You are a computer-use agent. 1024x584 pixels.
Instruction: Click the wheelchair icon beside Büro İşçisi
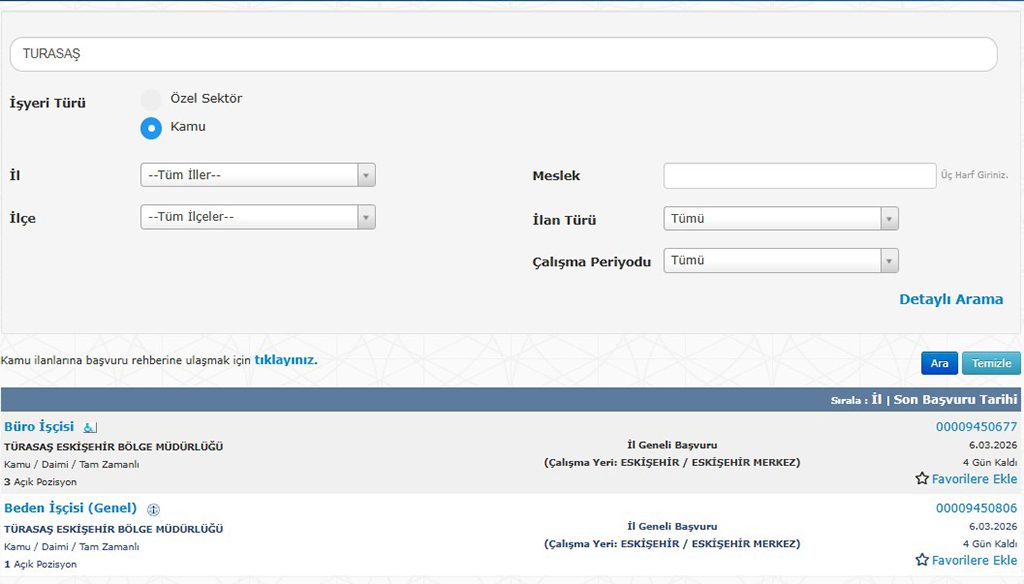pos(90,428)
